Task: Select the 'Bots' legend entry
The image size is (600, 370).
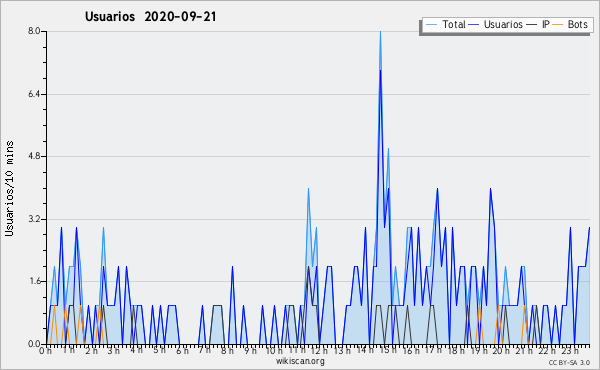Action: coord(577,24)
